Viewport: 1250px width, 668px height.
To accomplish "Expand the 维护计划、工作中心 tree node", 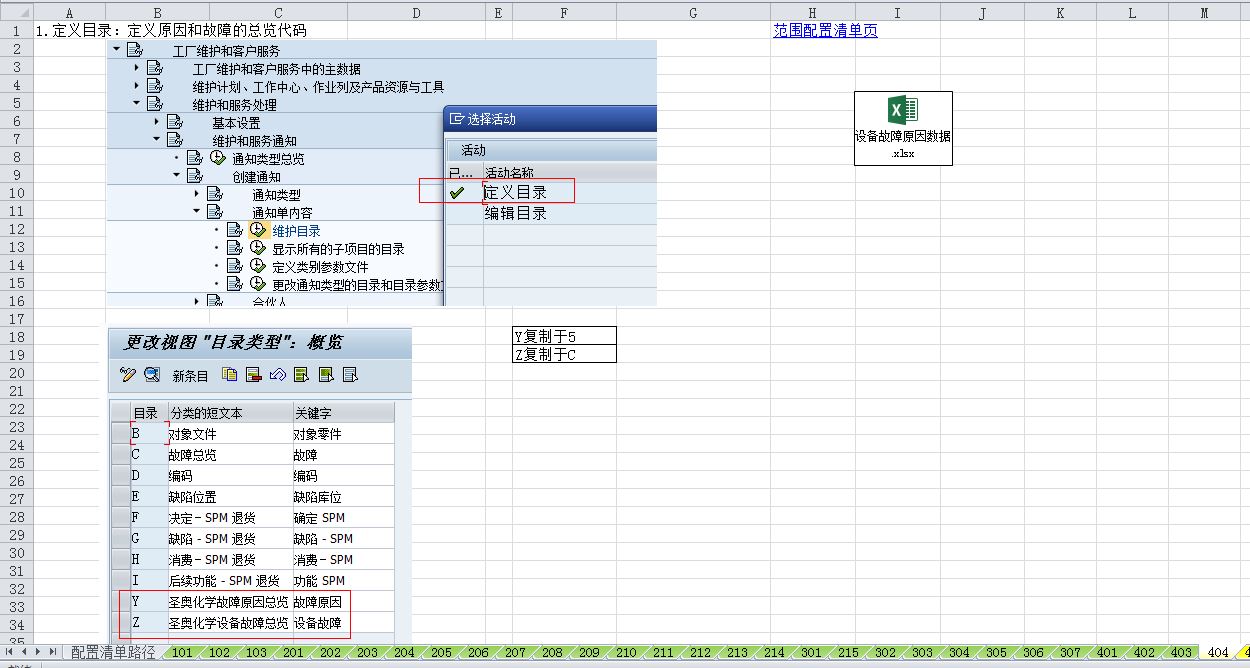I will point(137,85).
